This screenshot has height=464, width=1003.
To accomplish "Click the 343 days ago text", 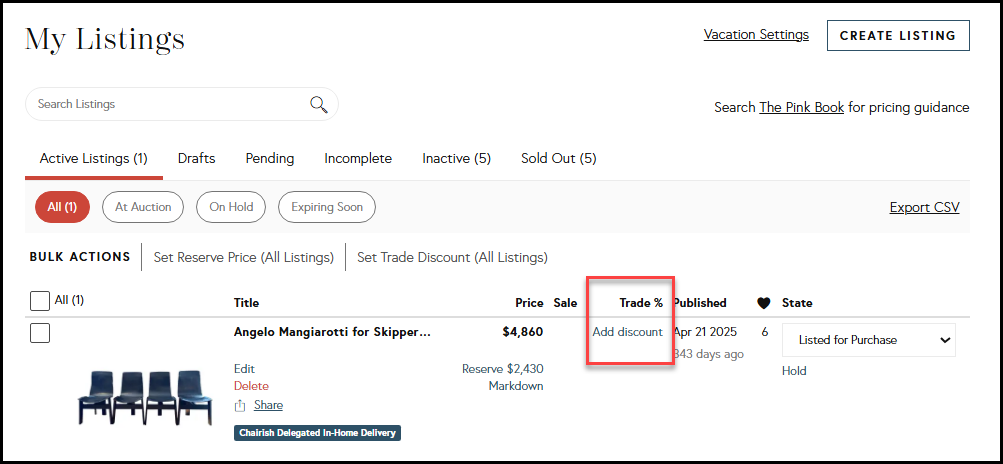I will tap(708, 354).
